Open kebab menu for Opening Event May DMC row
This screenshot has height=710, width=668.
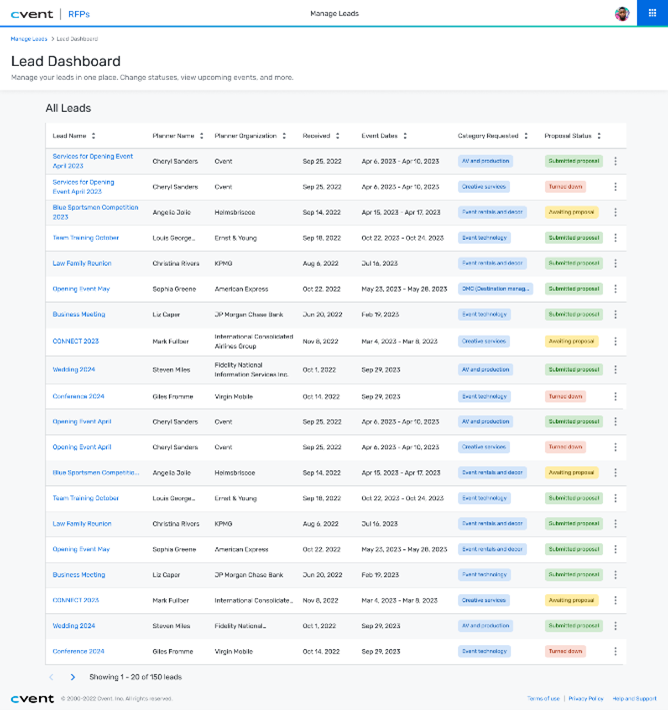tap(615, 289)
